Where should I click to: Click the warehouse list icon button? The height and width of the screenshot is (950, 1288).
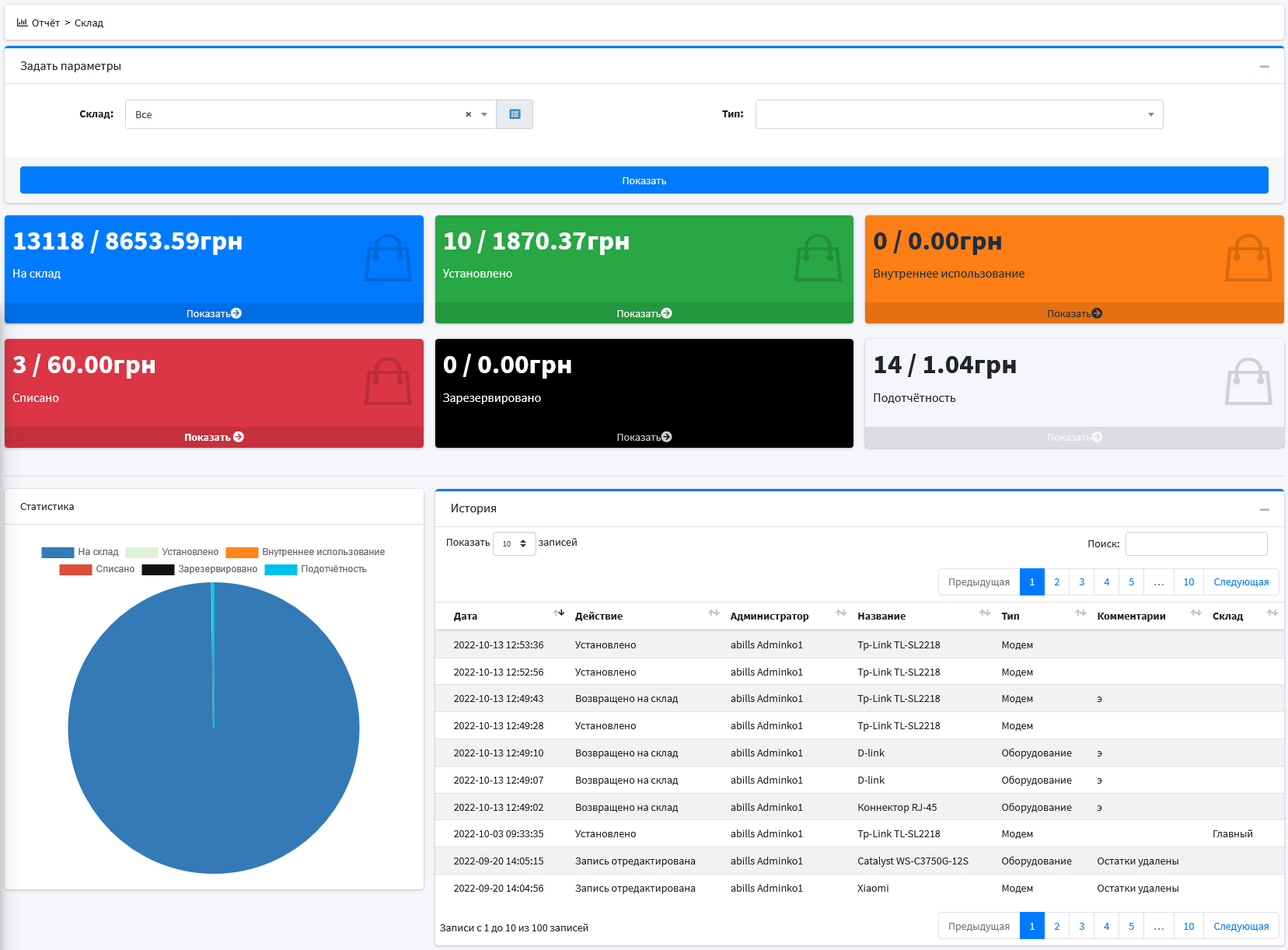[x=515, y=114]
